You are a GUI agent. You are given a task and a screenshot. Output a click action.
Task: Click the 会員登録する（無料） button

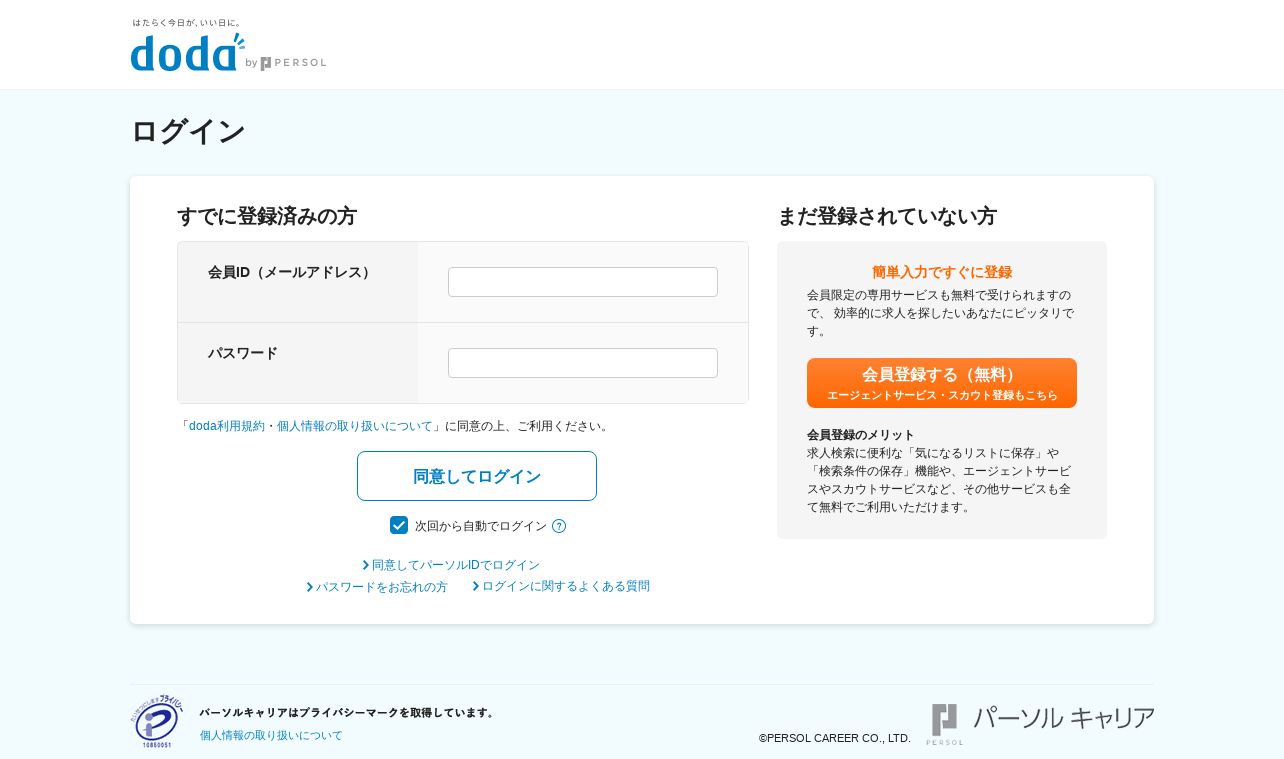pyautogui.click(x=942, y=383)
